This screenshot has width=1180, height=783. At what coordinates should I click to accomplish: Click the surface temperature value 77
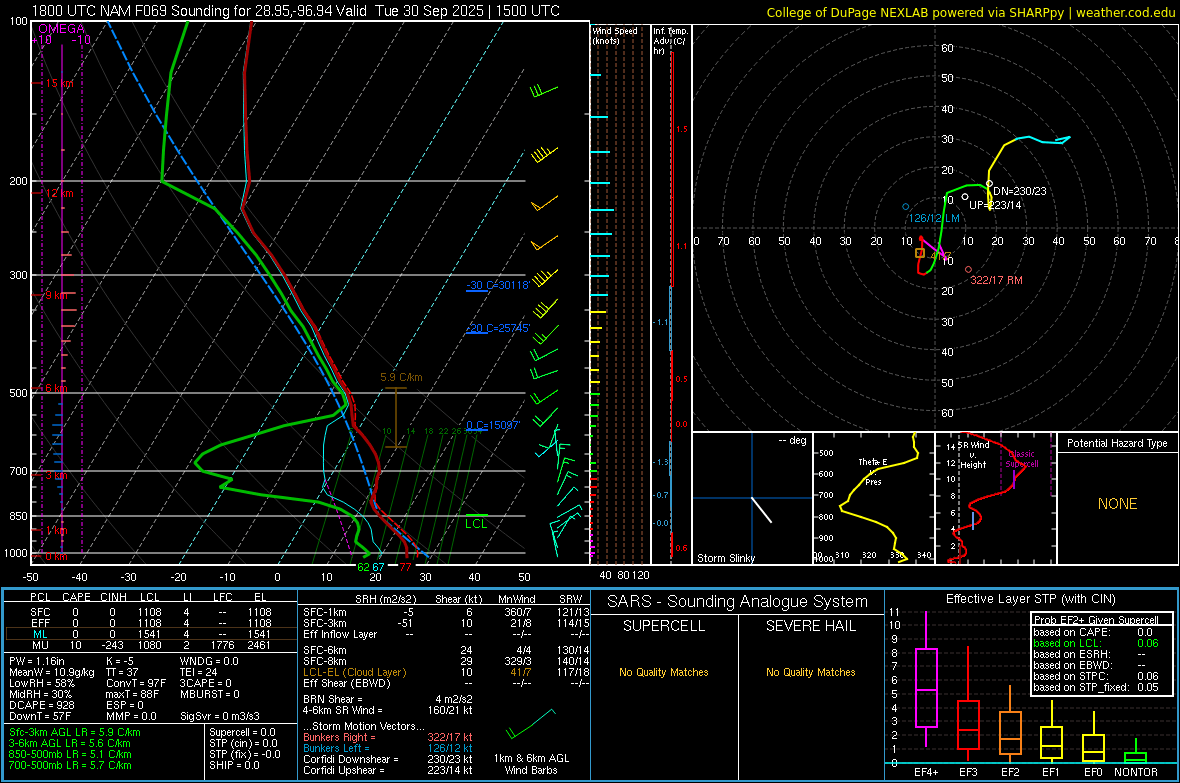[406, 567]
